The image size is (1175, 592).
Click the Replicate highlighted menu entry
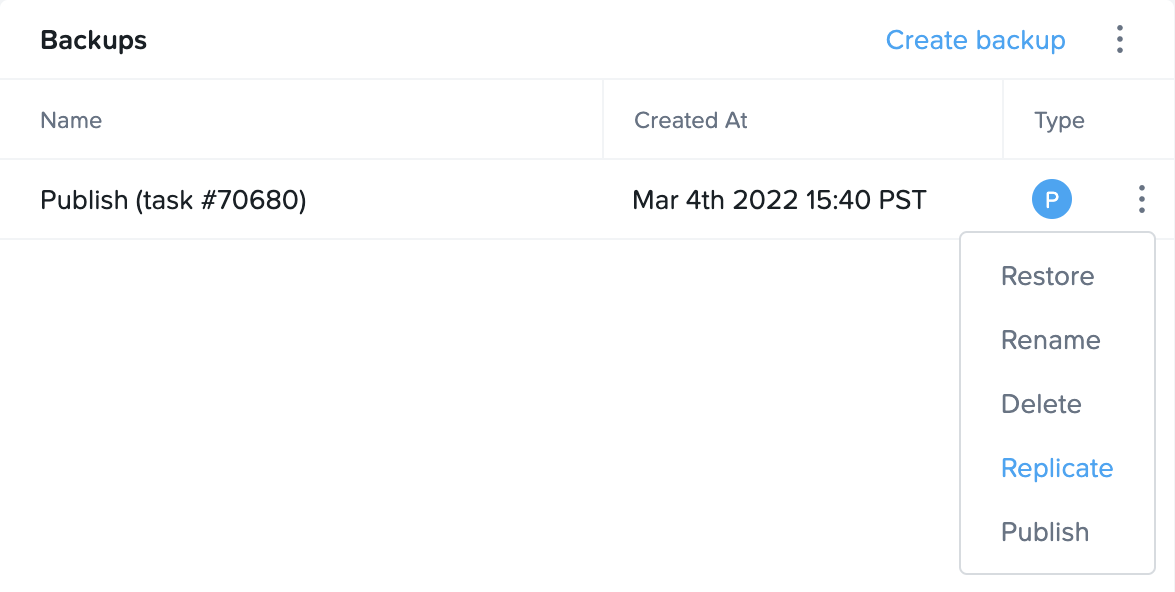click(x=1056, y=468)
